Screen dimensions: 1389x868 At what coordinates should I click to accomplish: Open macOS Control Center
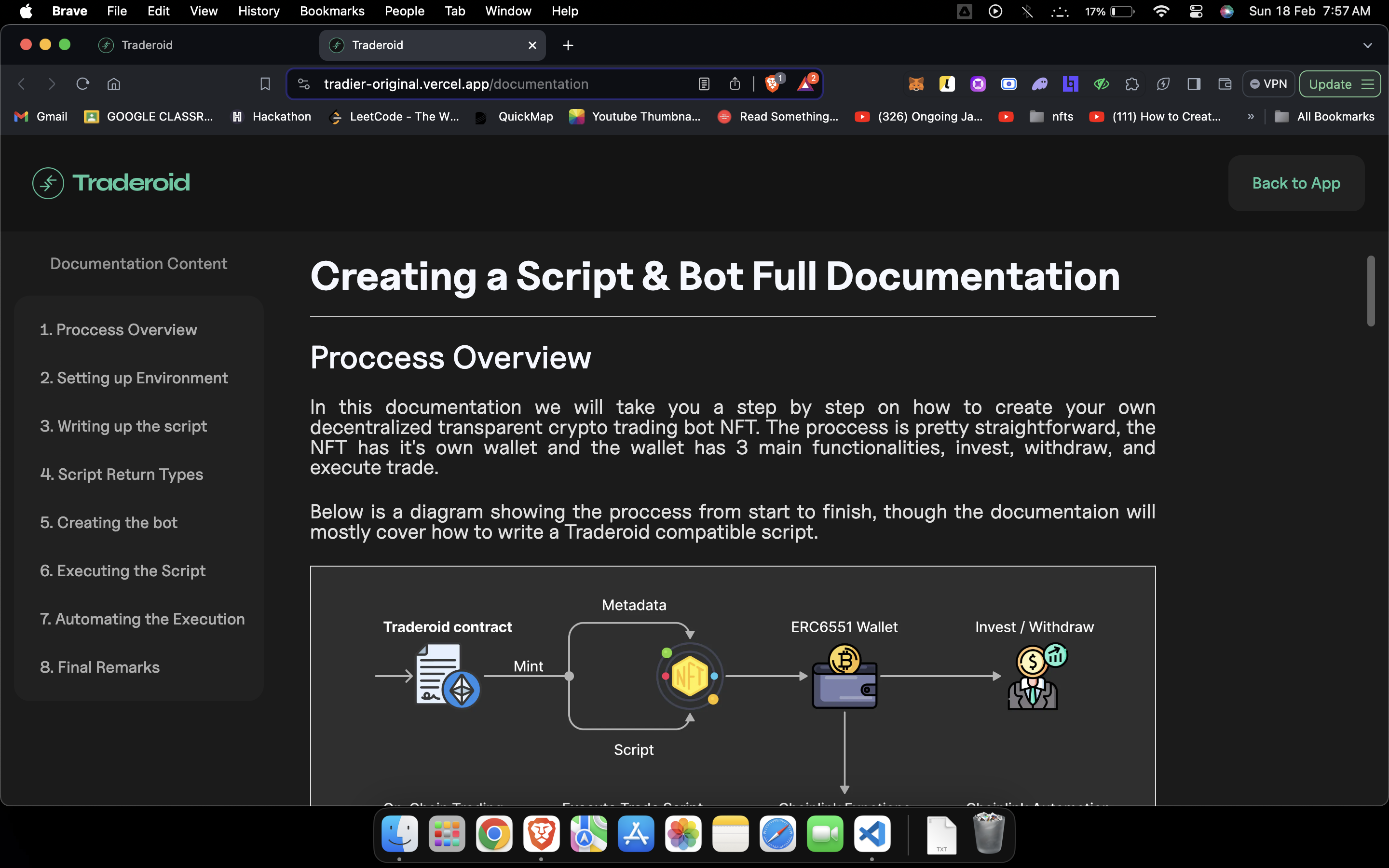coord(1196,11)
